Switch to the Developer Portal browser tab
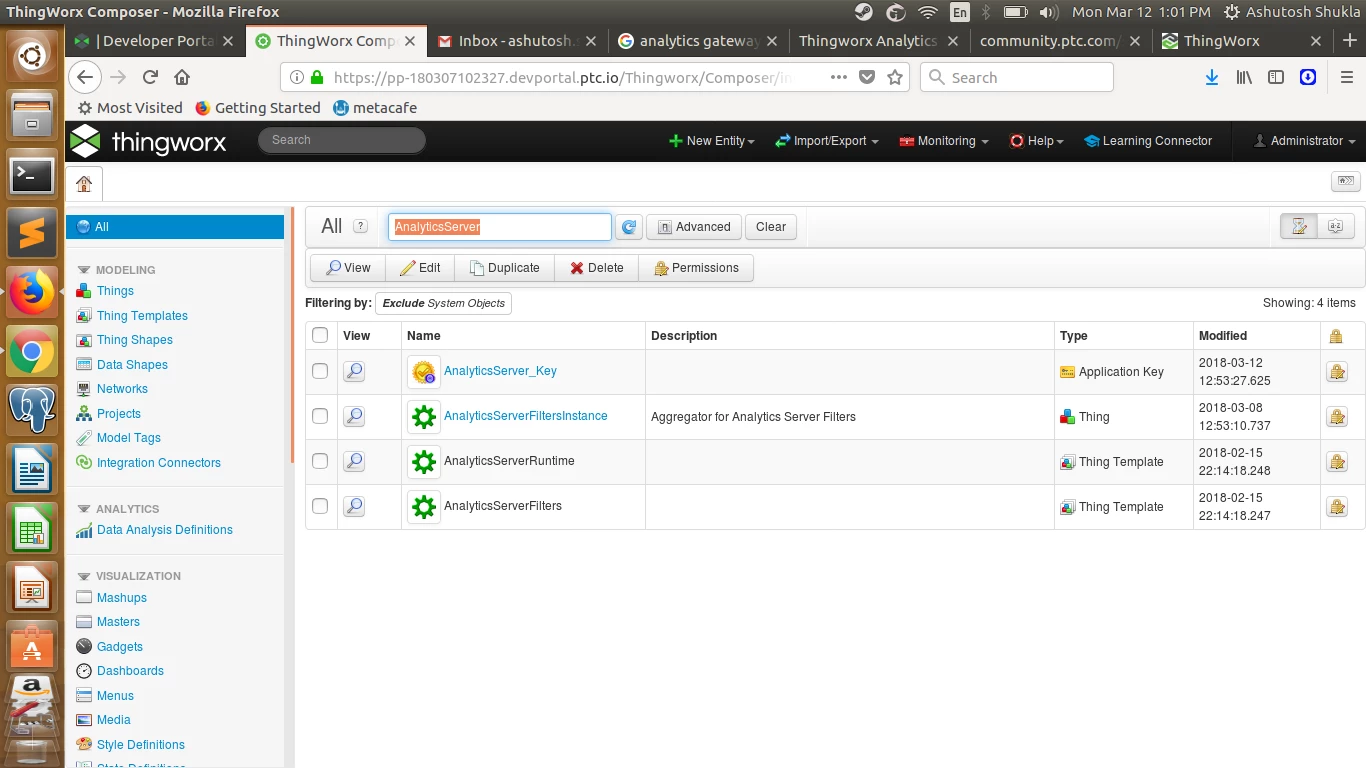Image resolution: width=1366 pixels, height=768 pixels. pos(155,41)
